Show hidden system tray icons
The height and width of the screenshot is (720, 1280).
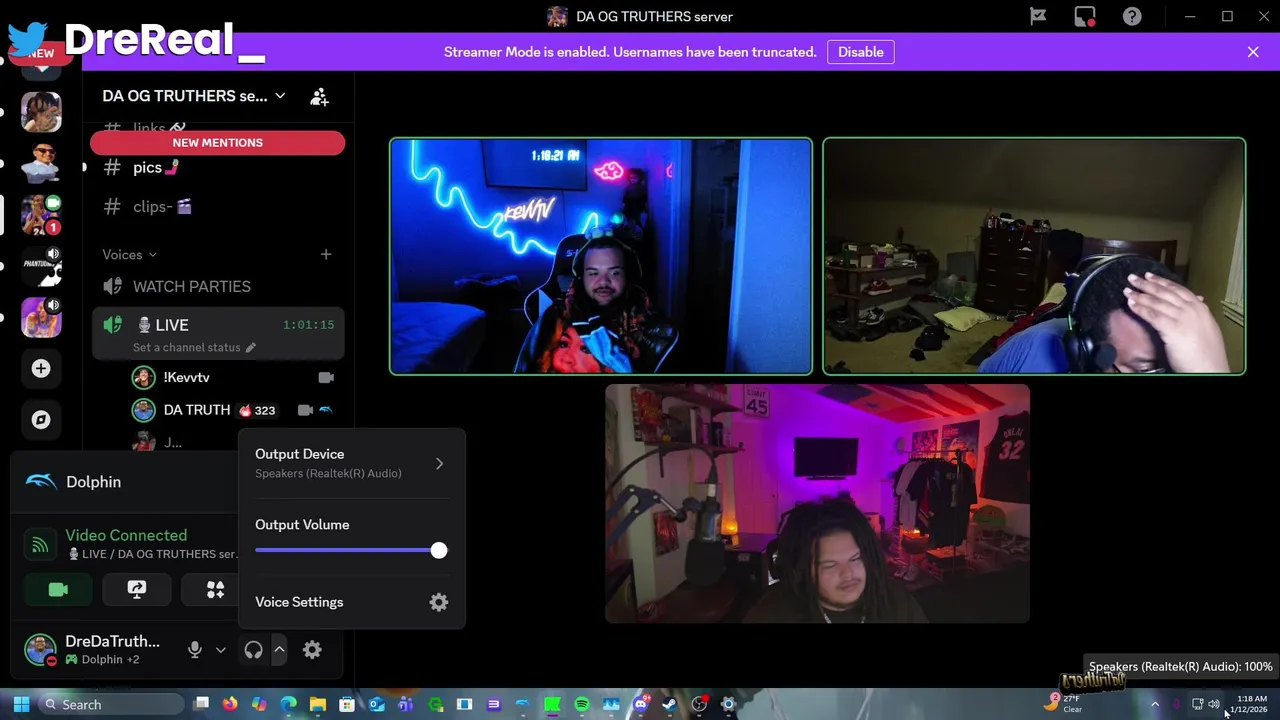pos(1155,704)
